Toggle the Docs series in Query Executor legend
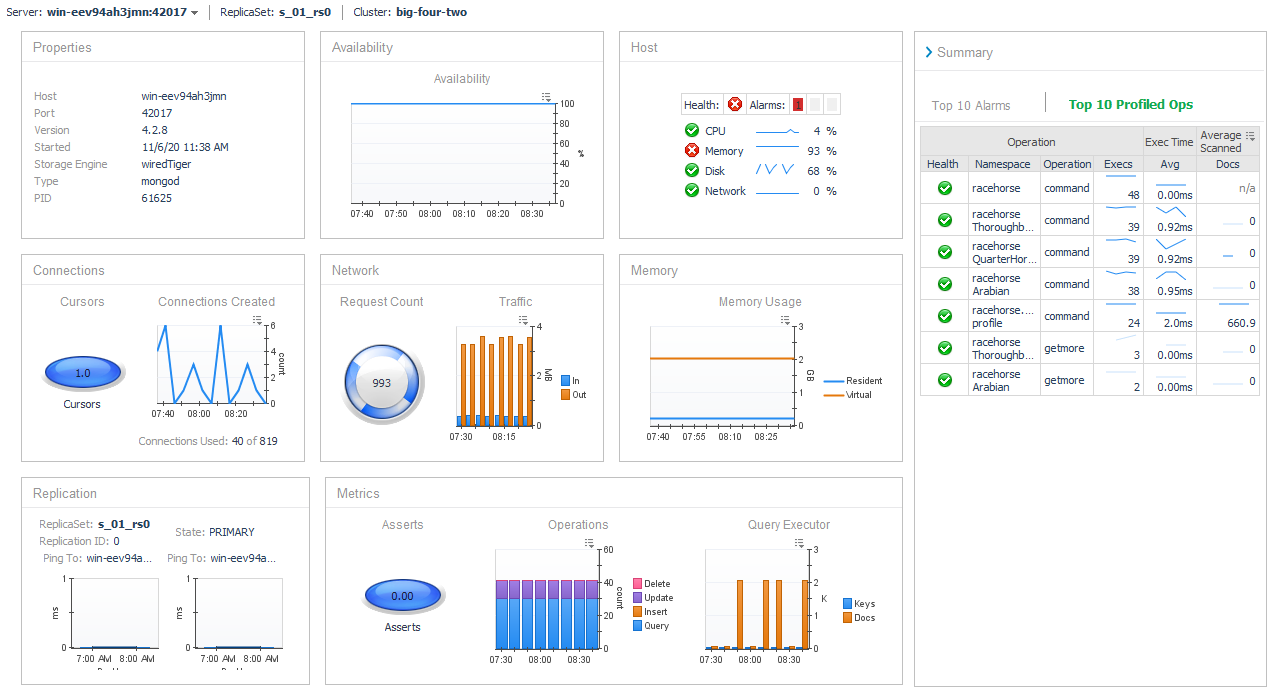1274x696 pixels. click(x=848, y=618)
